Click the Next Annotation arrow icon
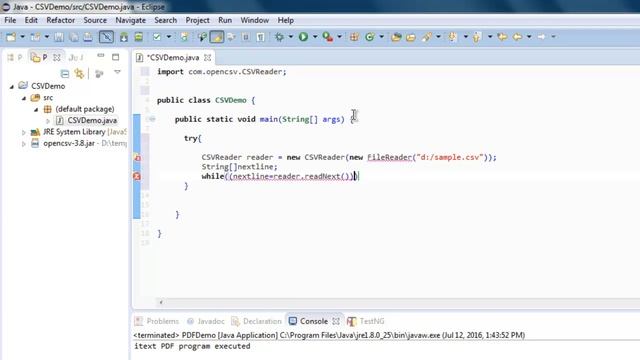Image resolution: width=640 pixels, height=360 pixels. (452, 37)
